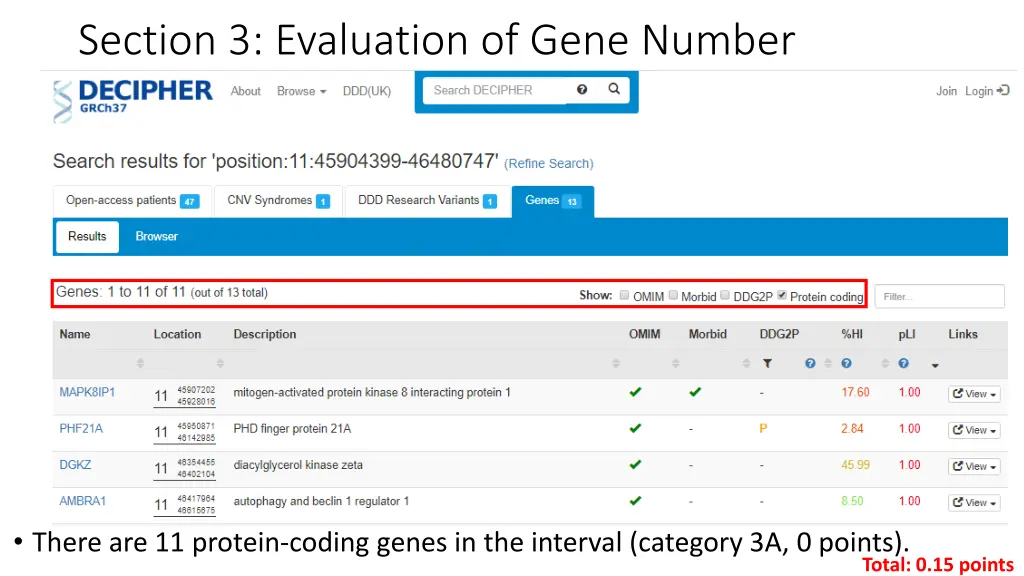Click the Refine Search link

click(549, 163)
